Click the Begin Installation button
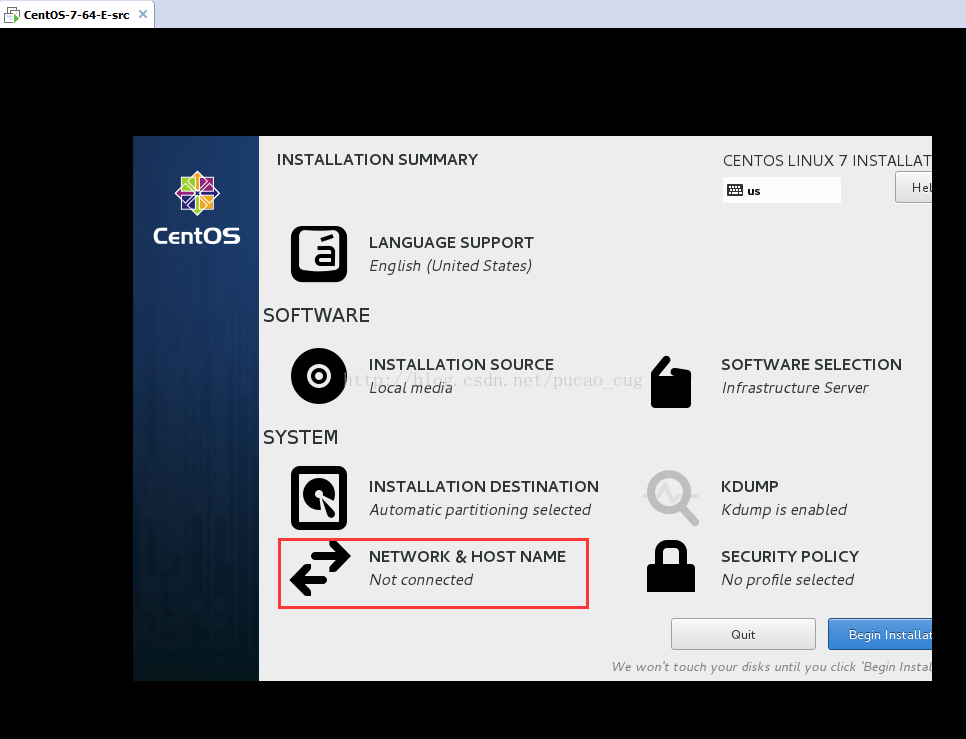 point(880,634)
